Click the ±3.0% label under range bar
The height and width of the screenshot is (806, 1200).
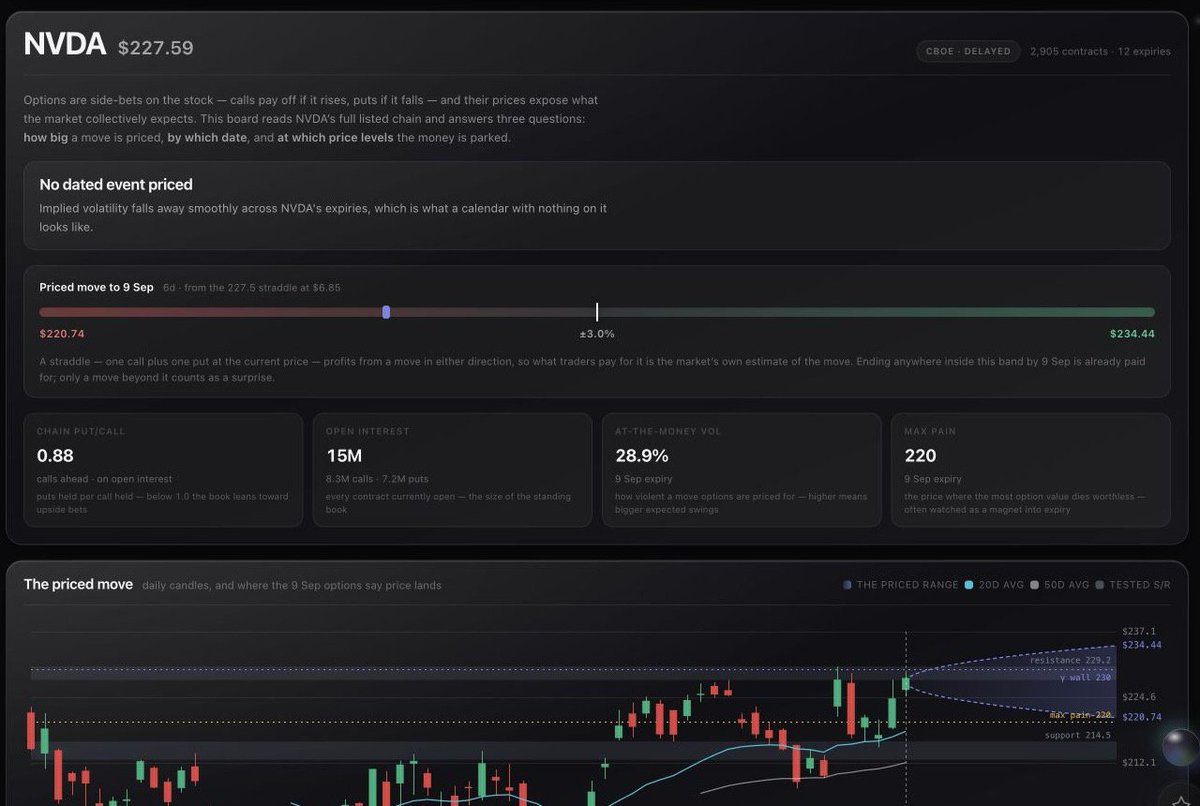click(x=597, y=334)
